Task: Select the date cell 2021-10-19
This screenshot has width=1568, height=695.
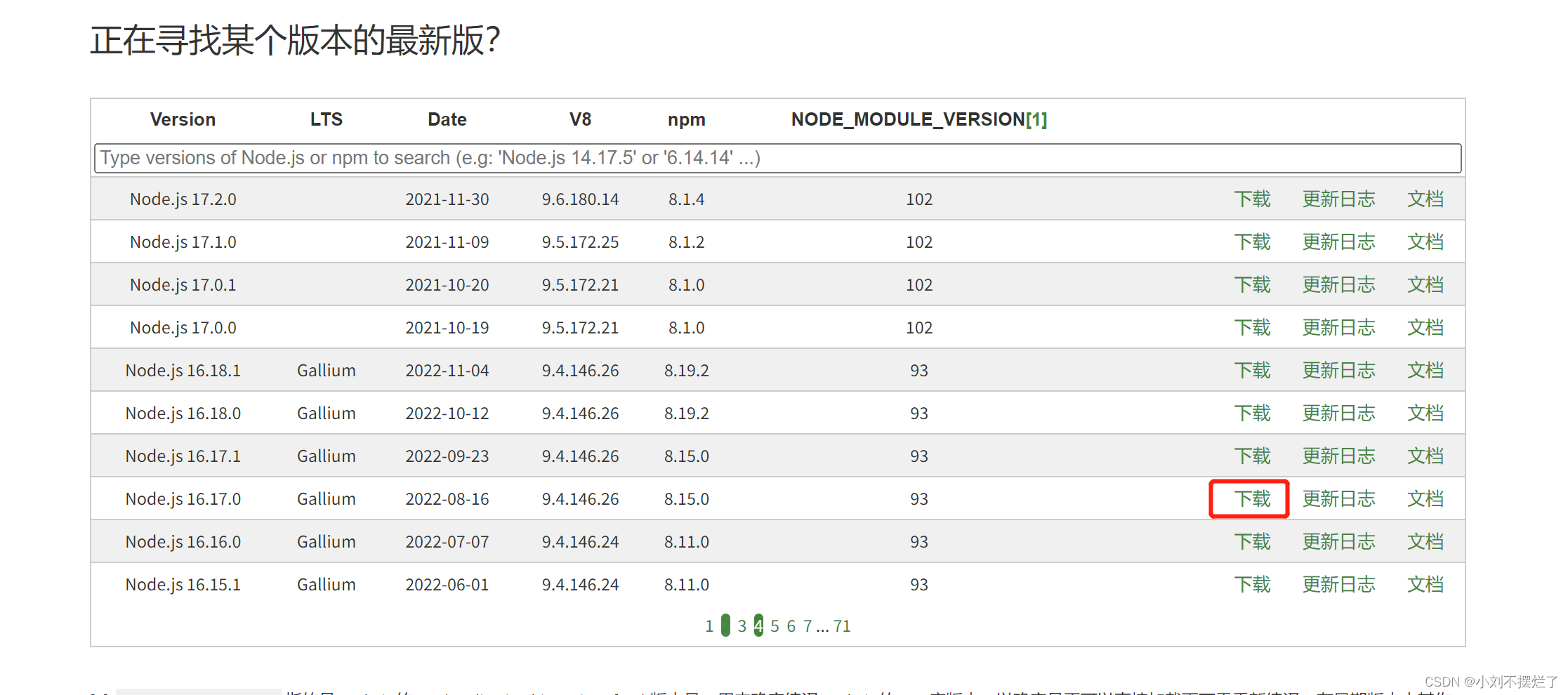Action: click(447, 328)
